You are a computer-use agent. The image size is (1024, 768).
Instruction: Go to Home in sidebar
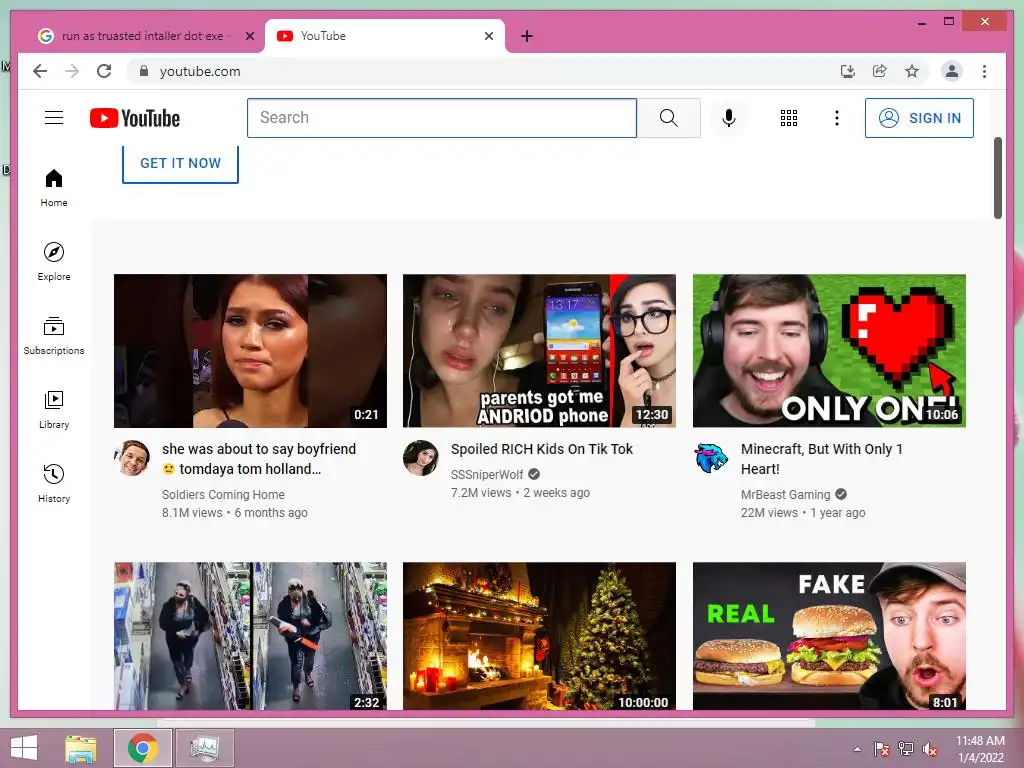[54, 188]
